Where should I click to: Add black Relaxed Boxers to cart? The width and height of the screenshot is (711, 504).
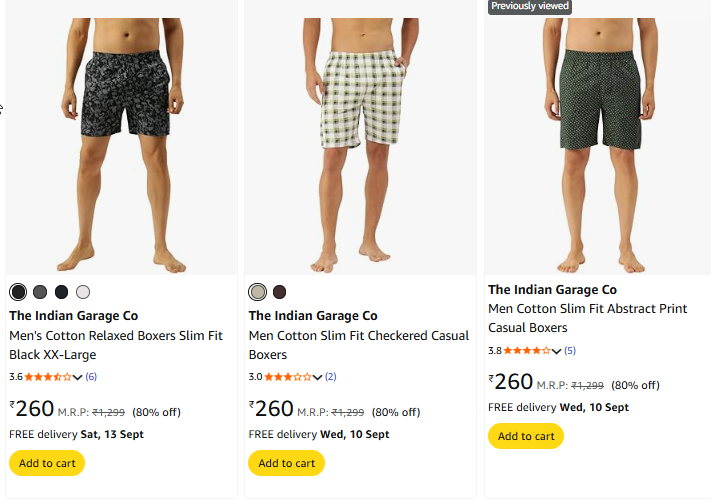tap(47, 463)
